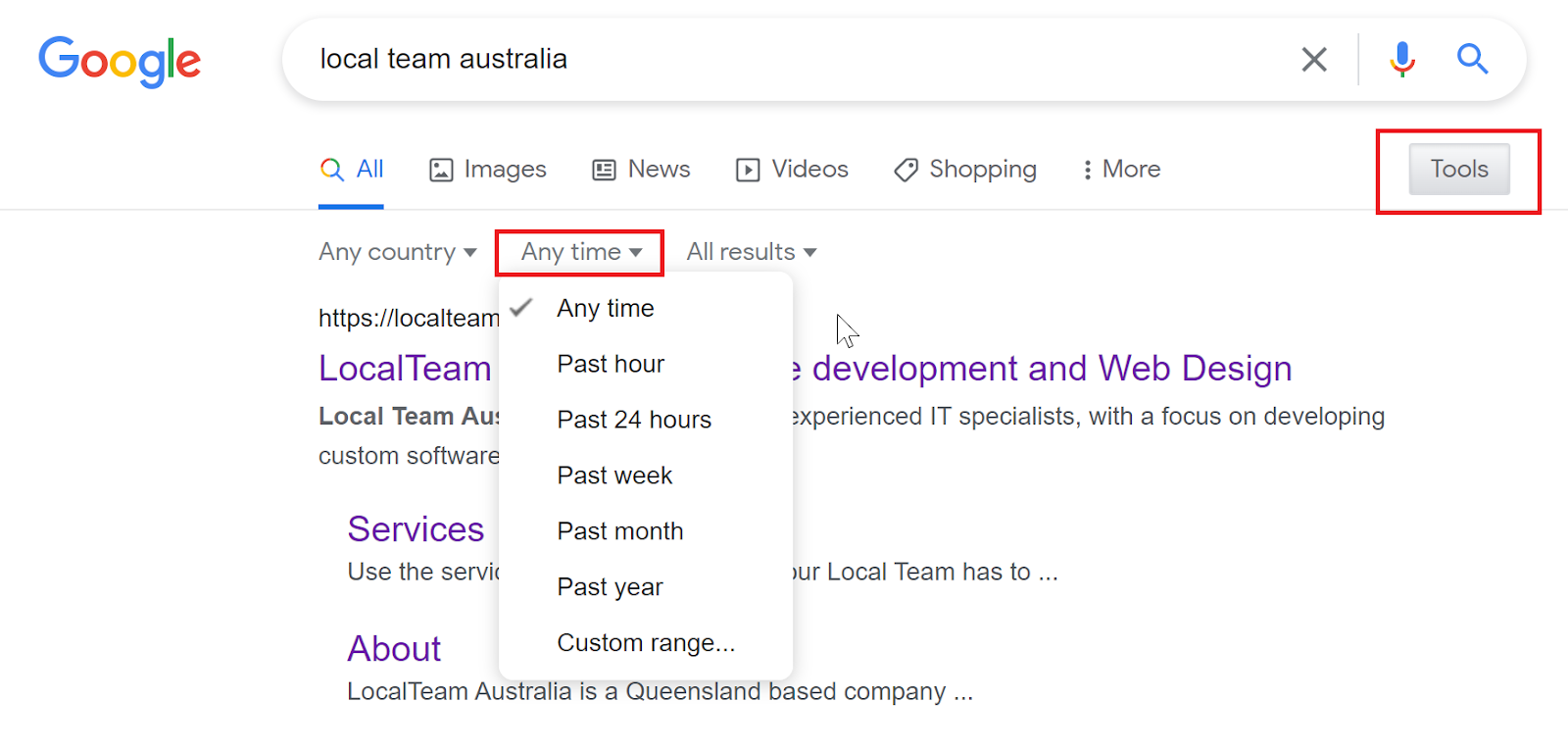
Task: Click the 'experienced IT specialists' snippet text
Action: tap(934, 417)
